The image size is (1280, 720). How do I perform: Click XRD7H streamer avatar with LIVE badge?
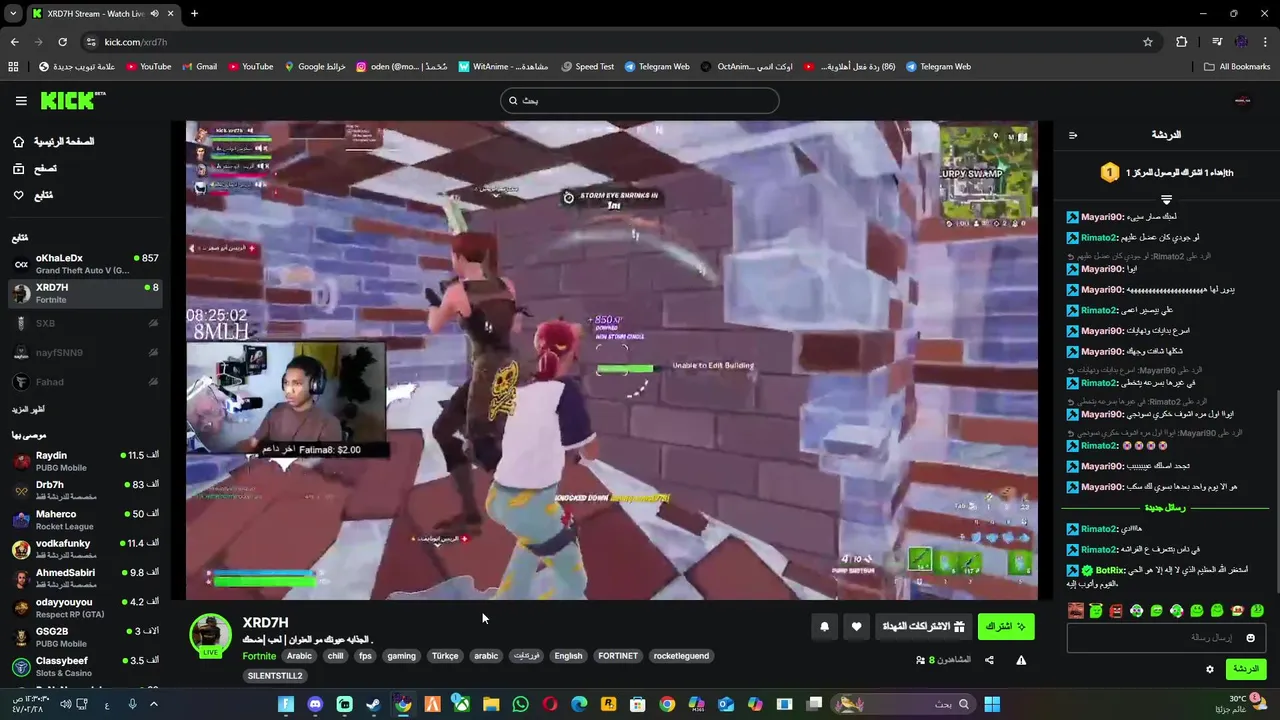(210, 635)
